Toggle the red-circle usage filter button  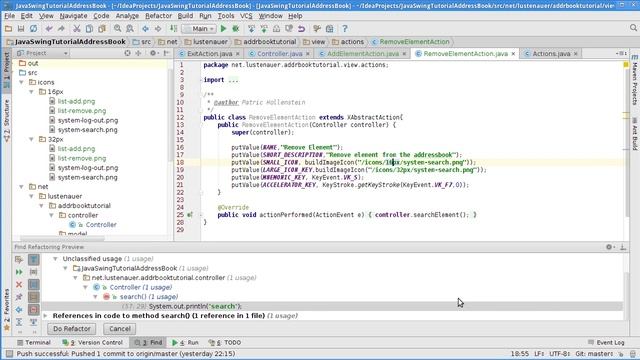click(34, 309)
